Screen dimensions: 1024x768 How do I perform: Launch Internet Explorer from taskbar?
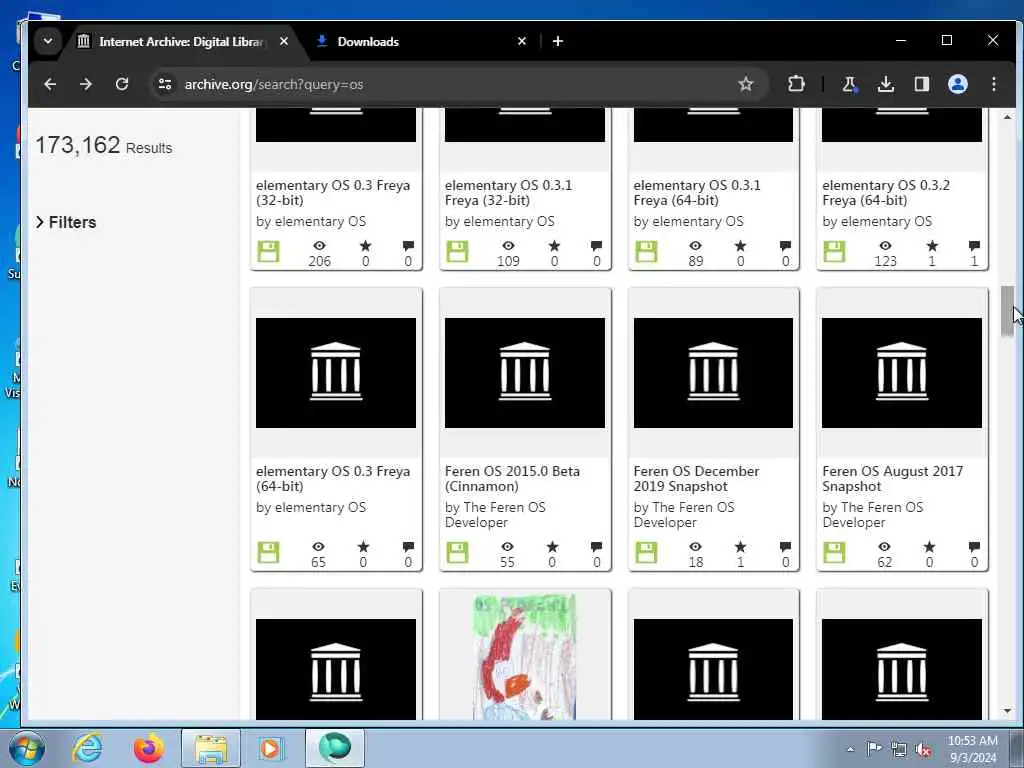tap(88, 748)
